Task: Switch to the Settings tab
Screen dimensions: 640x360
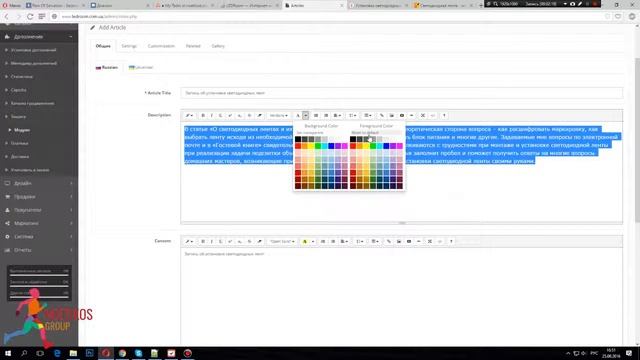Action: coord(129,46)
